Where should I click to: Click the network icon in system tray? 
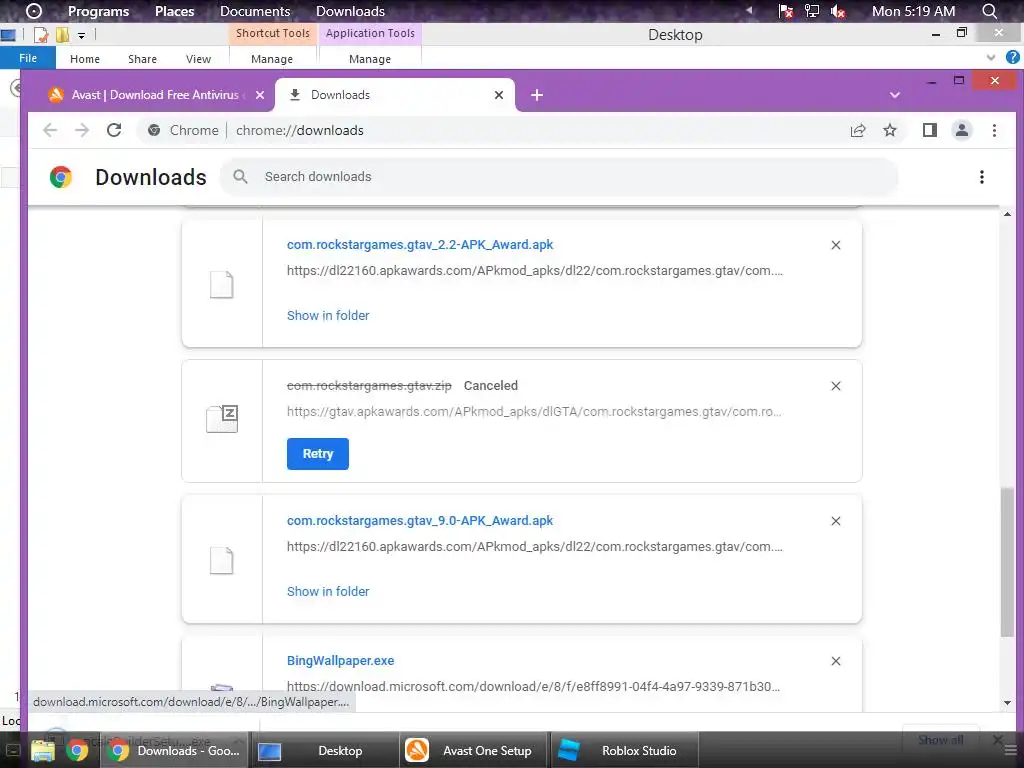click(811, 11)
